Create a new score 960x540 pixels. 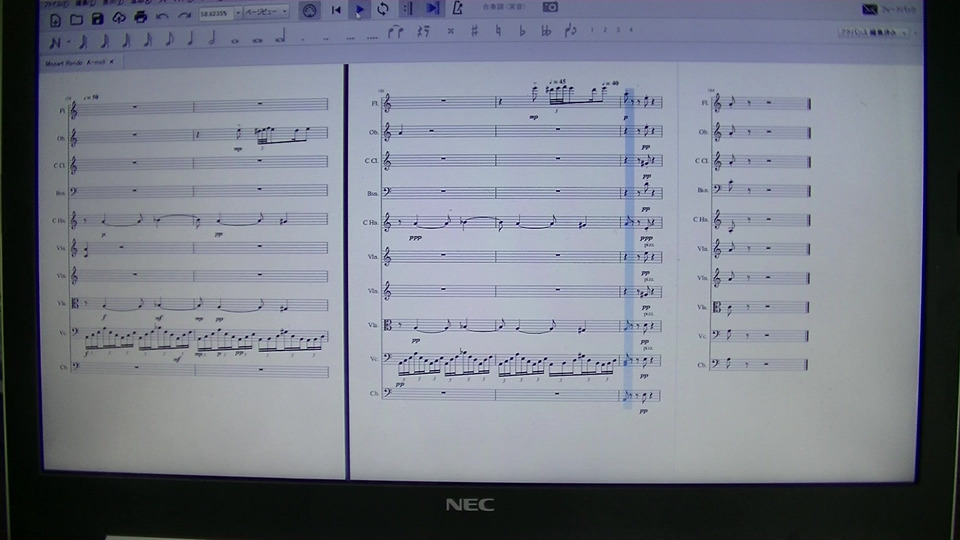click(55, 20)
